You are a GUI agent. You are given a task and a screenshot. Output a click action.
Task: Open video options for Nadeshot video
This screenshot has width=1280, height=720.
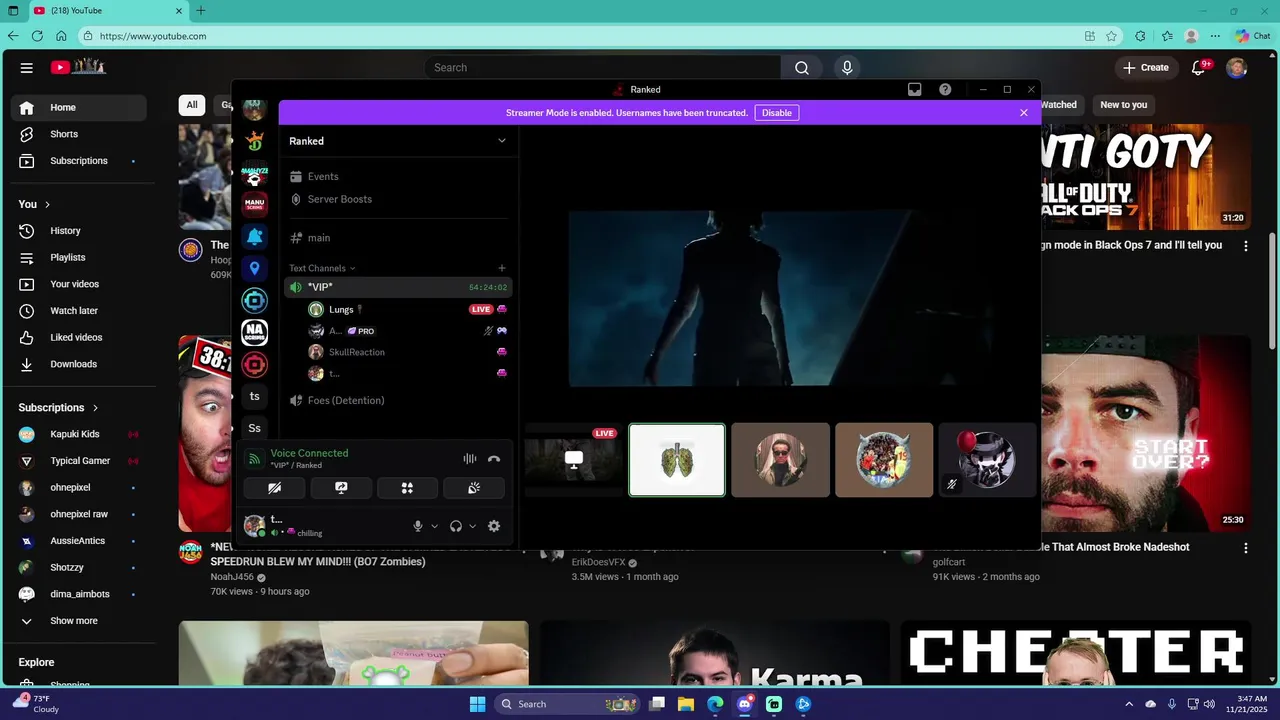1246,548
